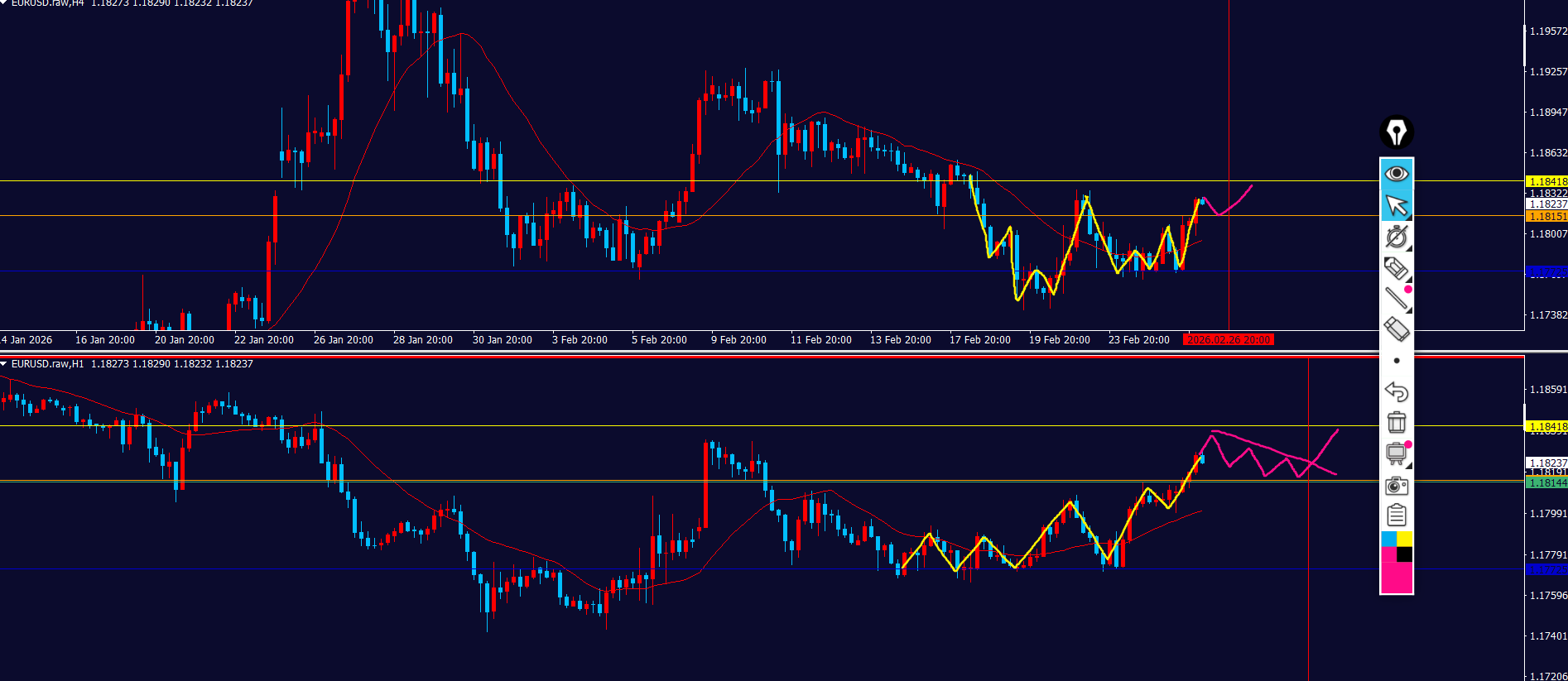Choose the straight line drawing tool
The width and height of the screenshot is (1568, 681).
1397,298
